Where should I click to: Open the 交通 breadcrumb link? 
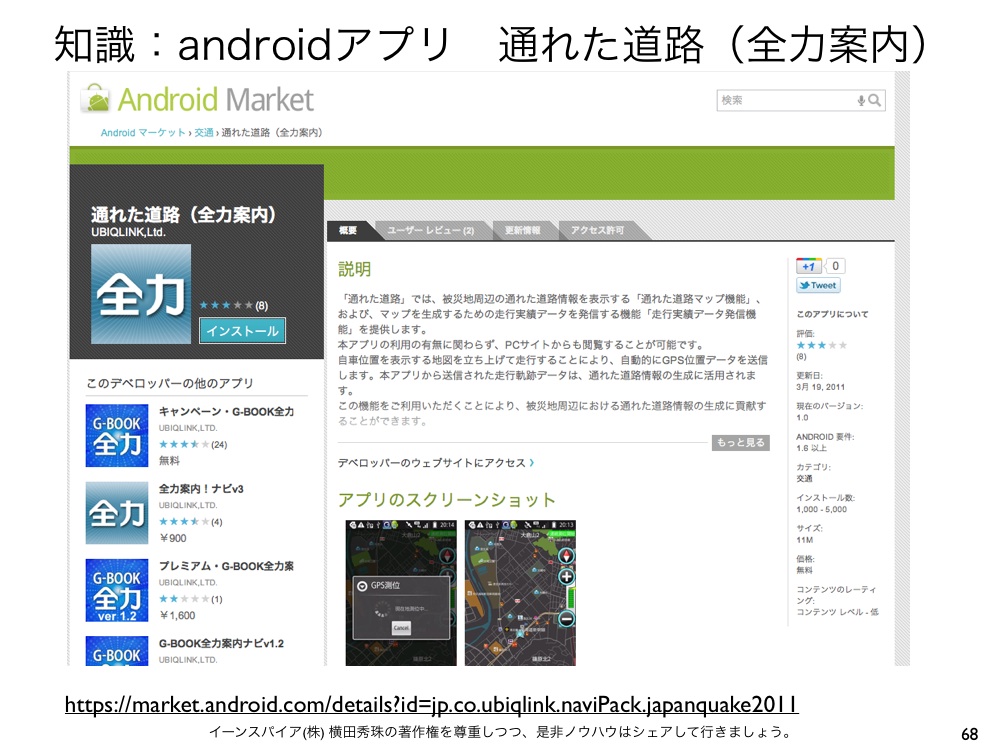click(203, 132)
